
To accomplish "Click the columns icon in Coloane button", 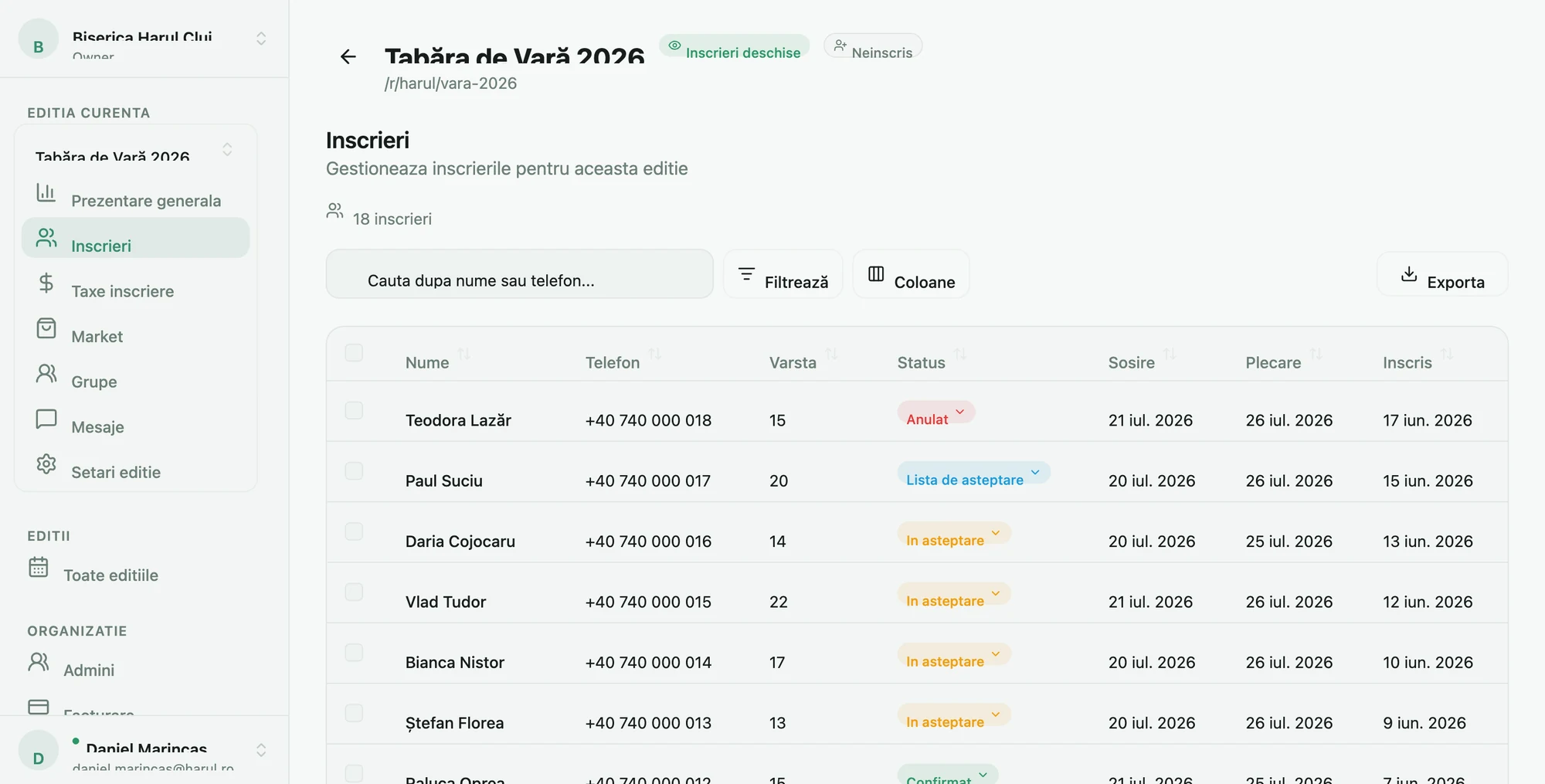I will (876, 274).
